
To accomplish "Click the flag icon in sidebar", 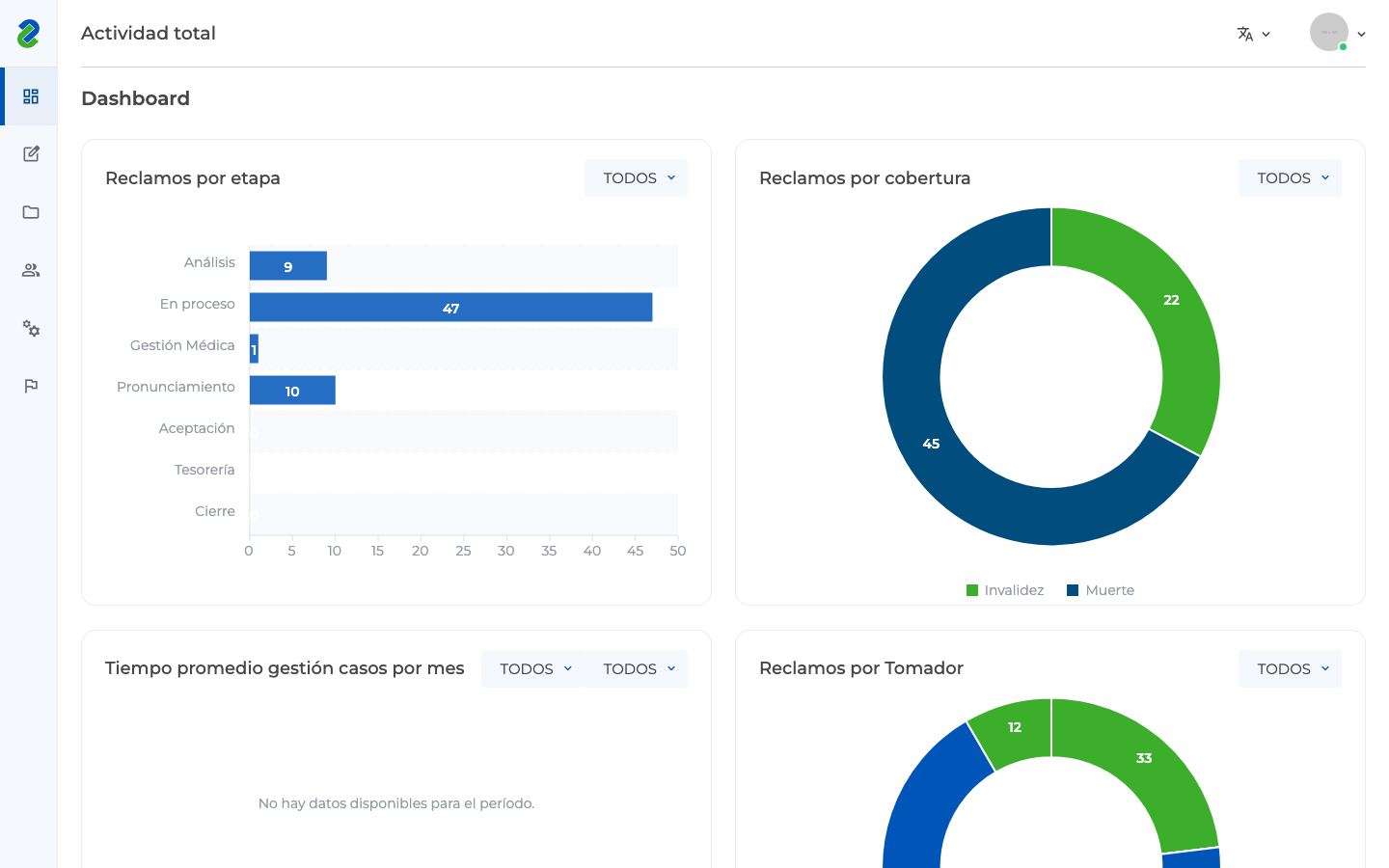I will click(31, 386).
